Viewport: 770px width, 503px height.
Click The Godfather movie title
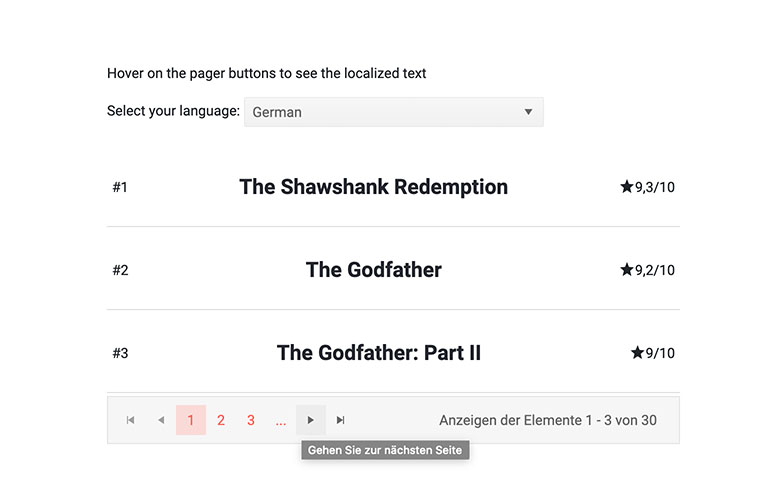pos(373,270)
